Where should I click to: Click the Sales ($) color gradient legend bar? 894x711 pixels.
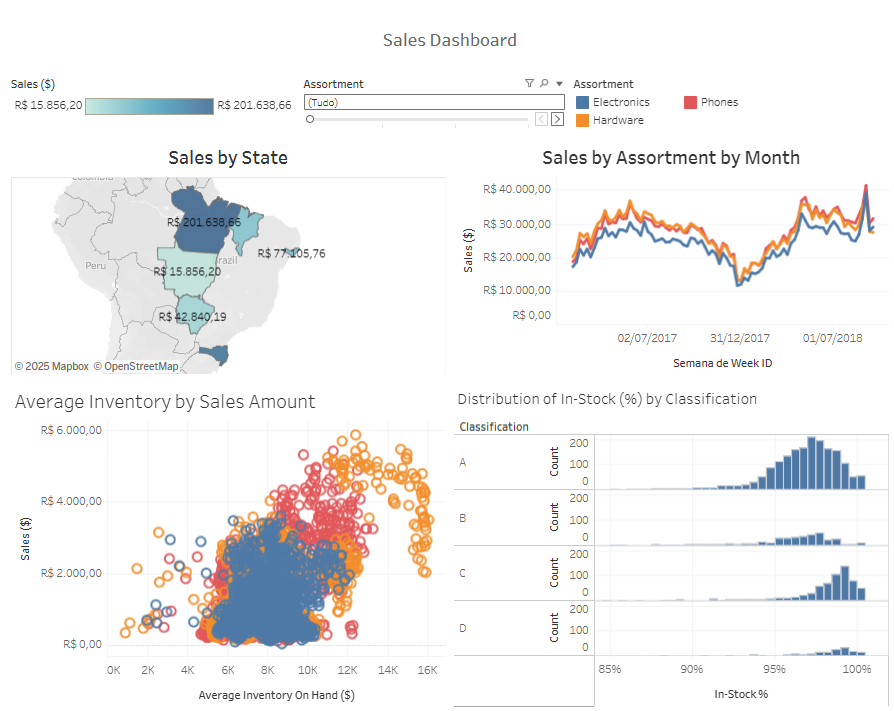pyautogui.click(x=149, y=105)
